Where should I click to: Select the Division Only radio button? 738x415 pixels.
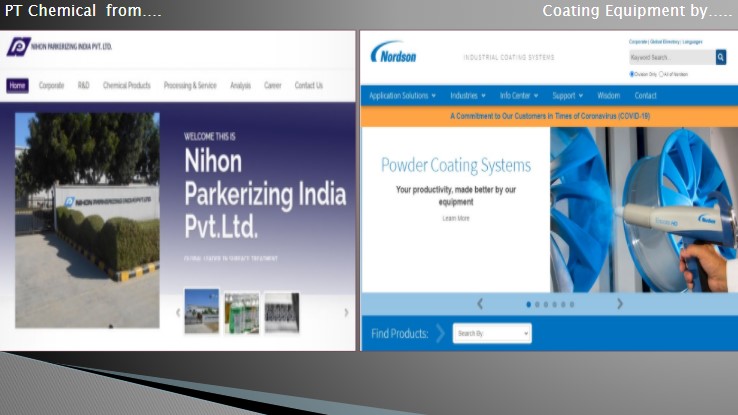coord(632,74)
